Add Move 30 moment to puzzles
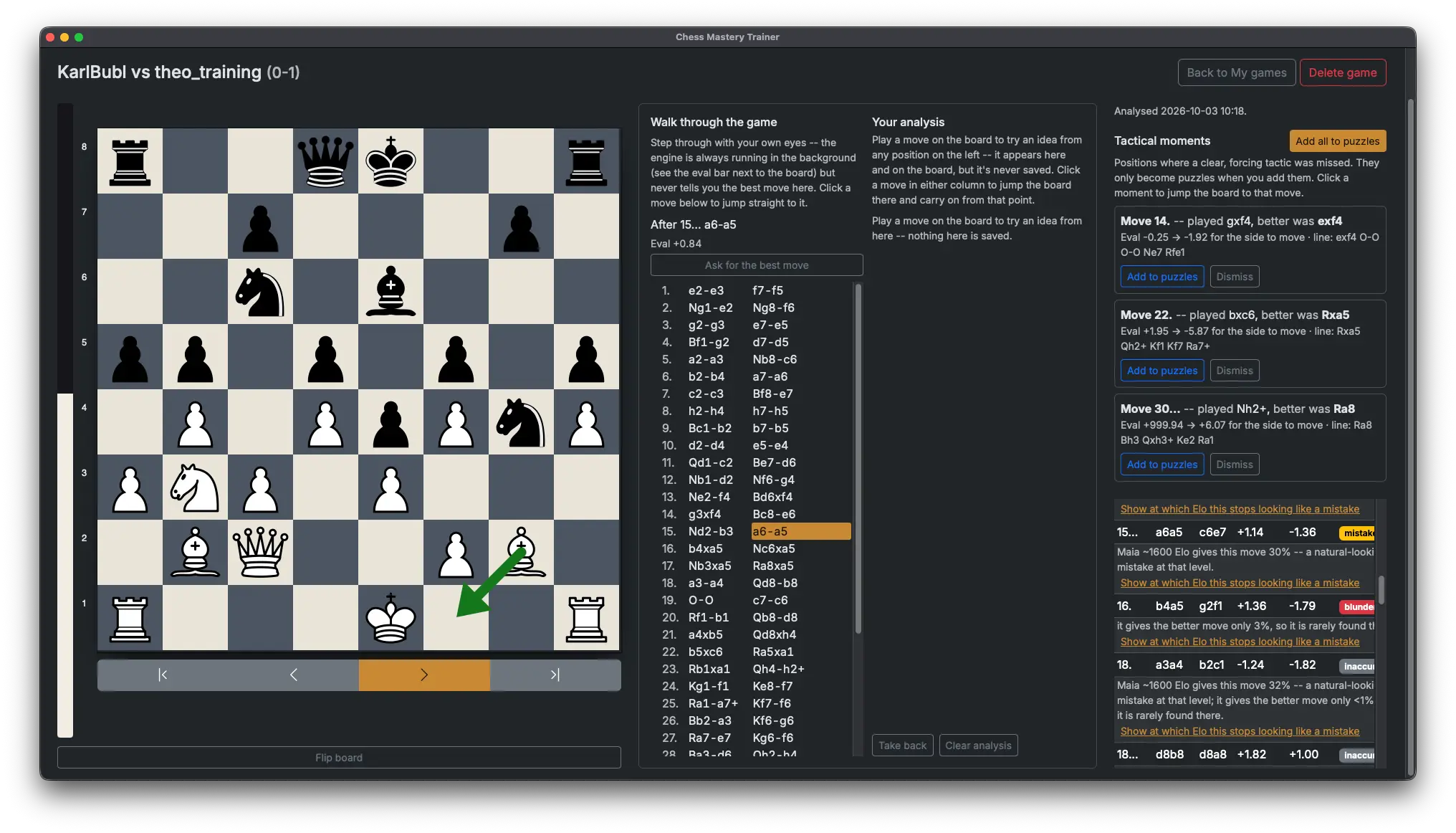 pos(1162,465)
